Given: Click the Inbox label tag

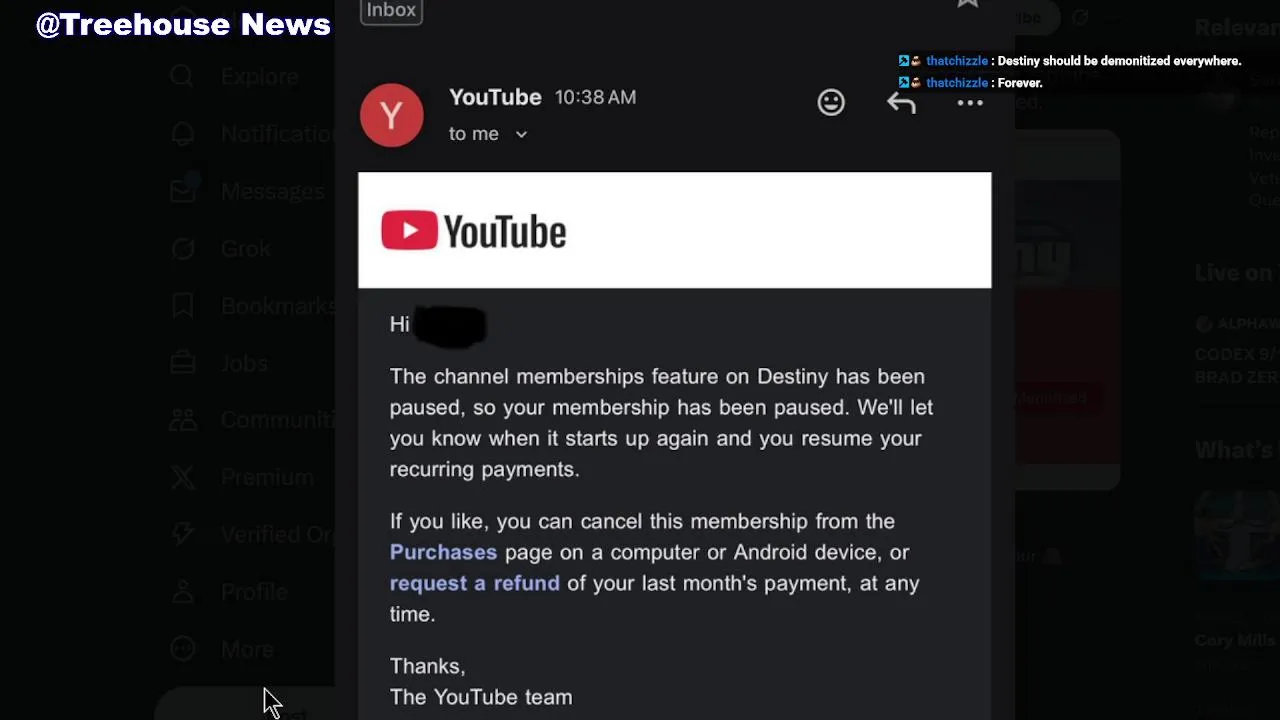Looking at the screenshot, I should click(x=391, y=10).
